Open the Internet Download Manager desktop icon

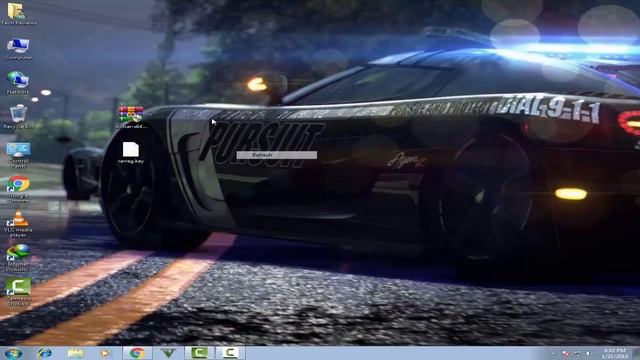tap(18, 258)
